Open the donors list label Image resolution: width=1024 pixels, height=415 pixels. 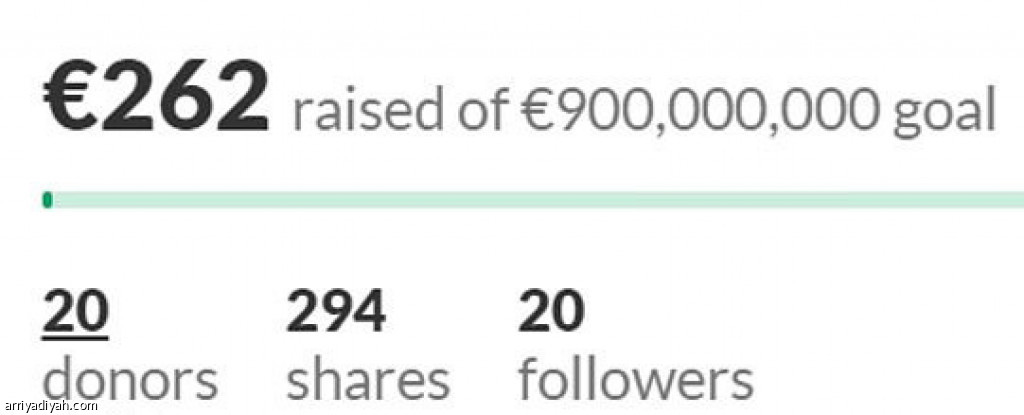point(129,380)
